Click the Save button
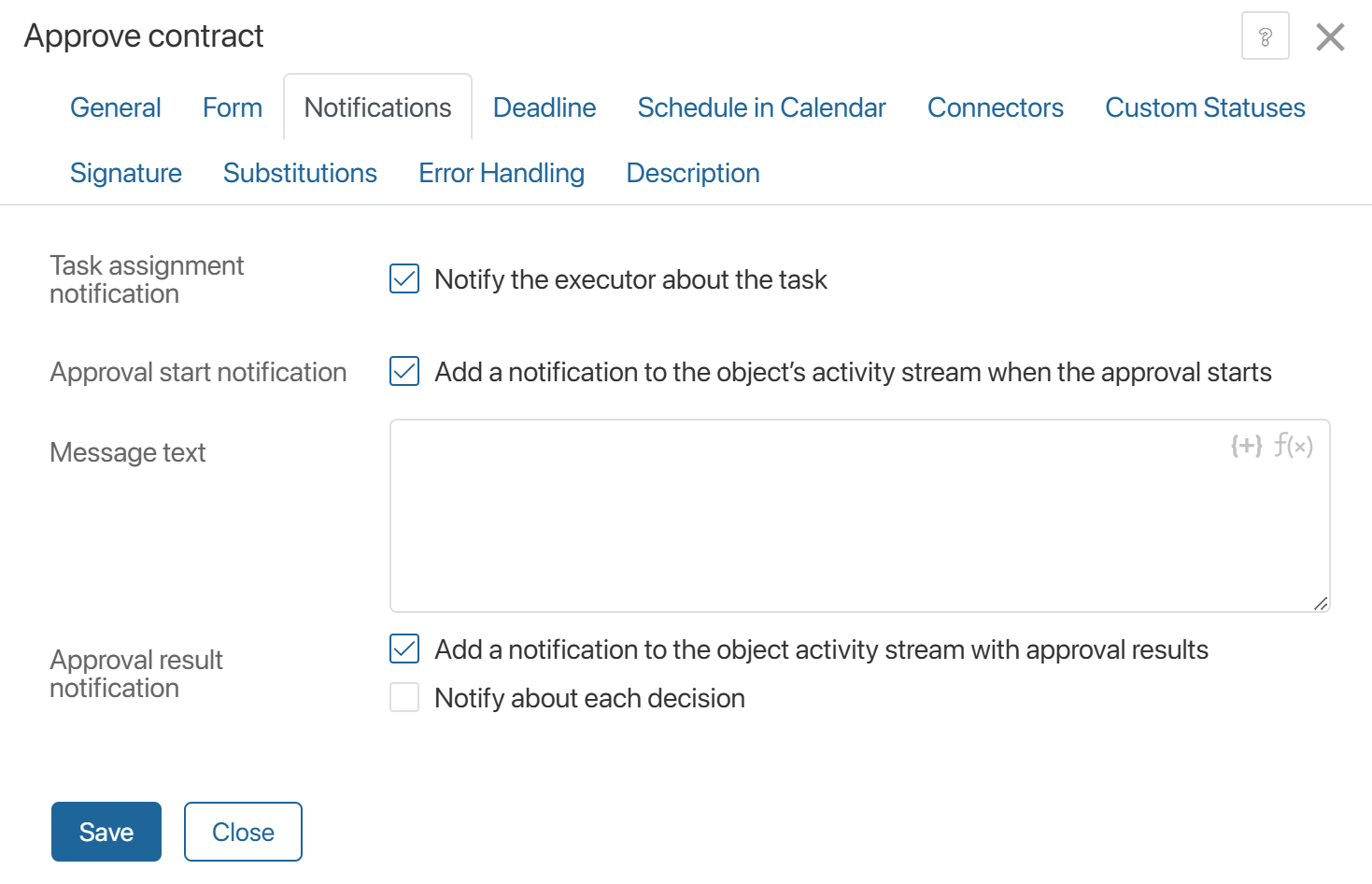The width and height of the screenshot is (1372, 884). tap(106, 832)
